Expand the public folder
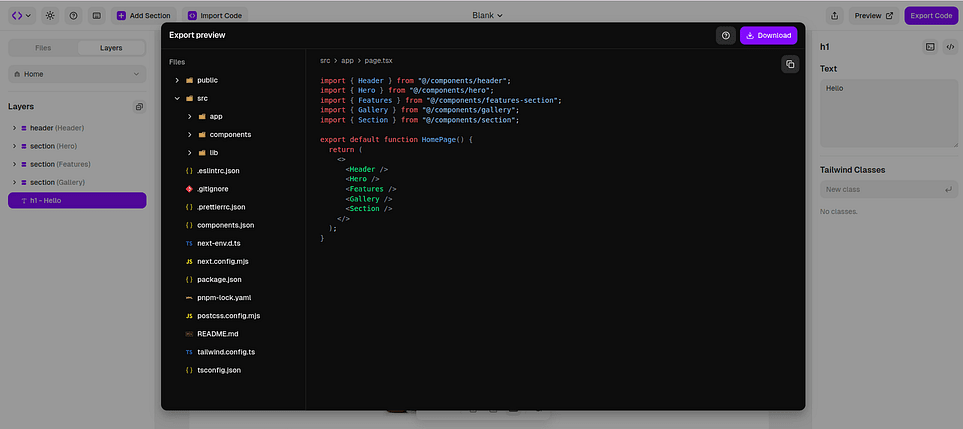The width and height of the screenshot is (963, 429). point(177,80)
